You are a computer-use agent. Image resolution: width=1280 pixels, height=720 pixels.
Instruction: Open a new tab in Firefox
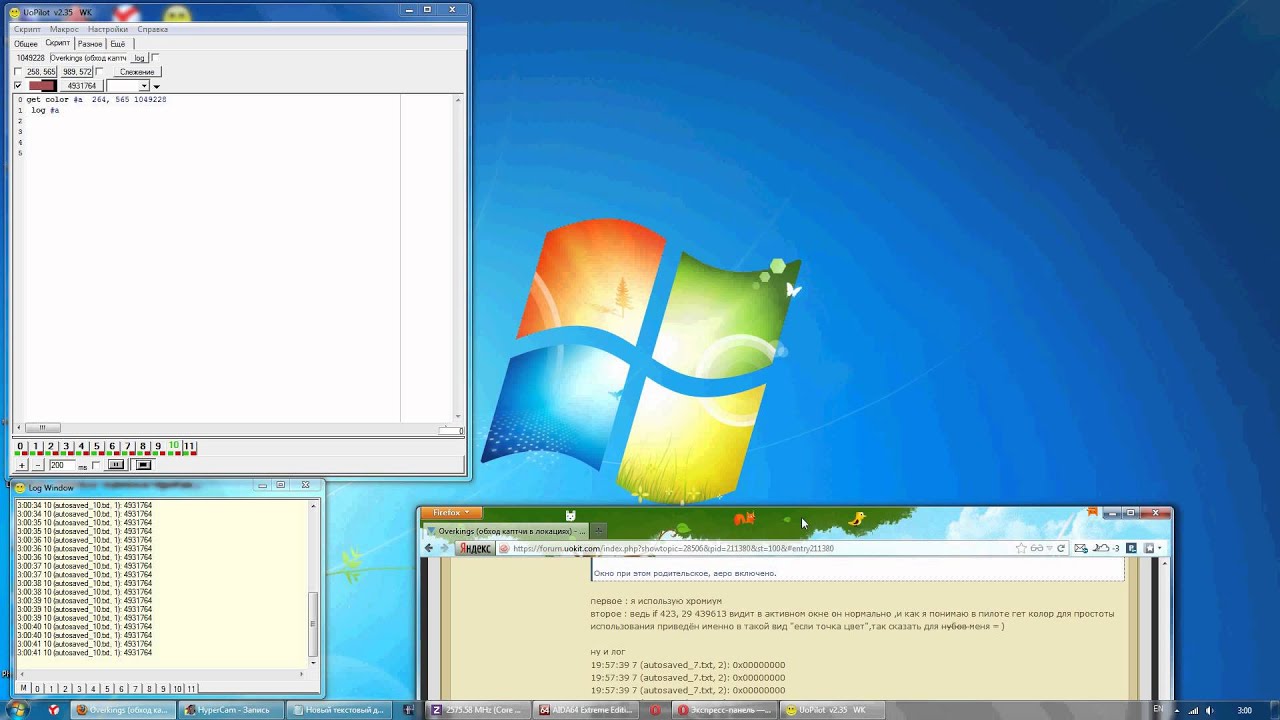click(x=600, y=531)
